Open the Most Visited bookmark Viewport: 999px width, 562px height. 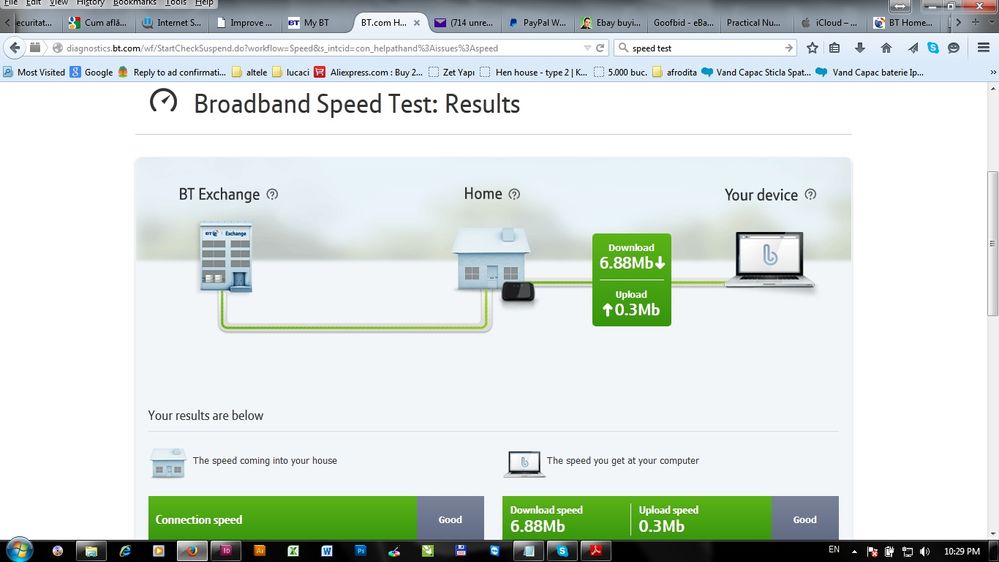coord(34,72)
